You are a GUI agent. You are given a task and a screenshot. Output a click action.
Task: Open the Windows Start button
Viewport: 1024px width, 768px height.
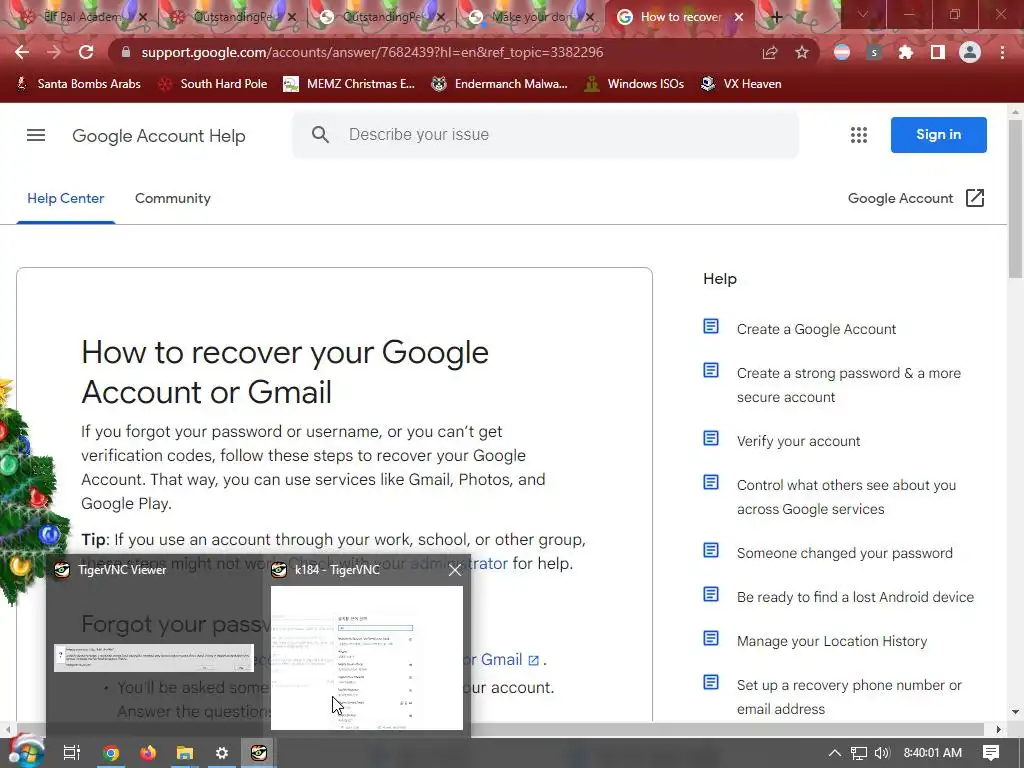point(25,752)
